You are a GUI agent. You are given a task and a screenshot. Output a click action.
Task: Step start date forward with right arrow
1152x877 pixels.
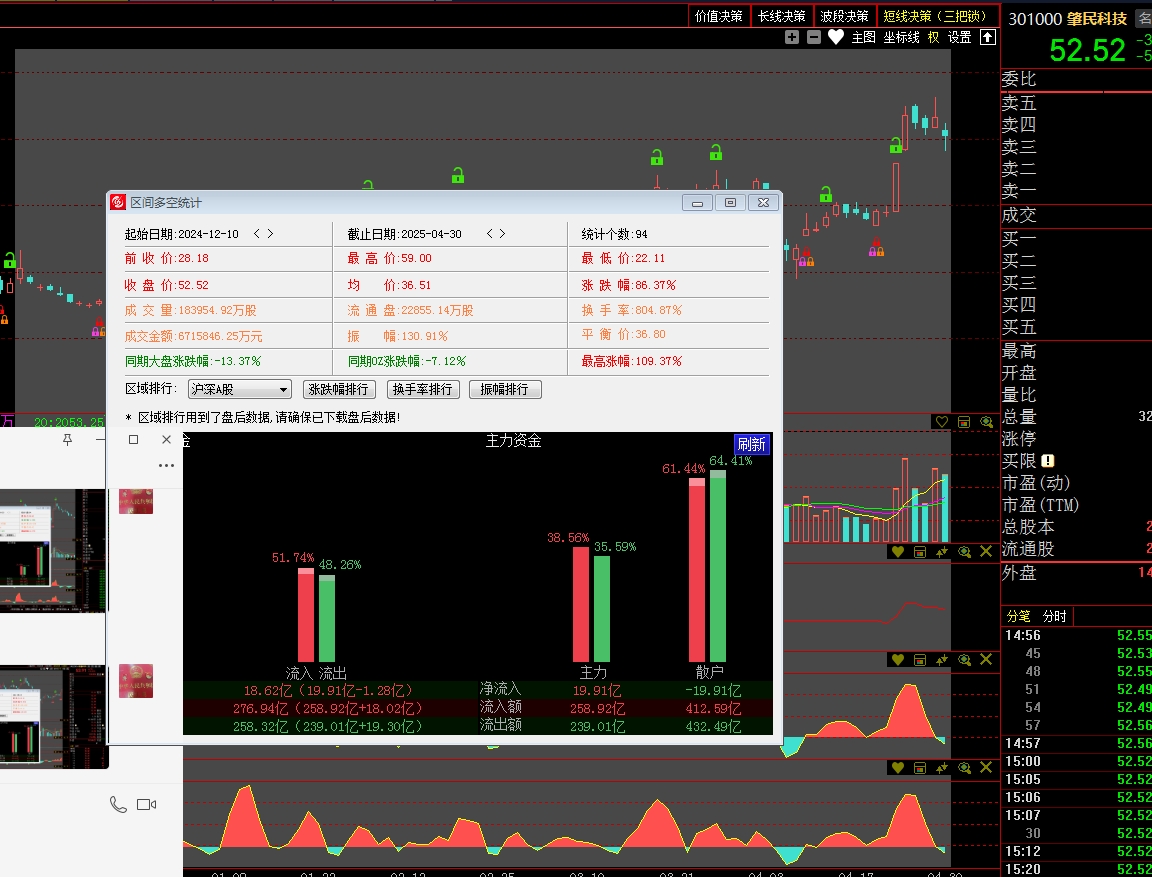(270, 234)
